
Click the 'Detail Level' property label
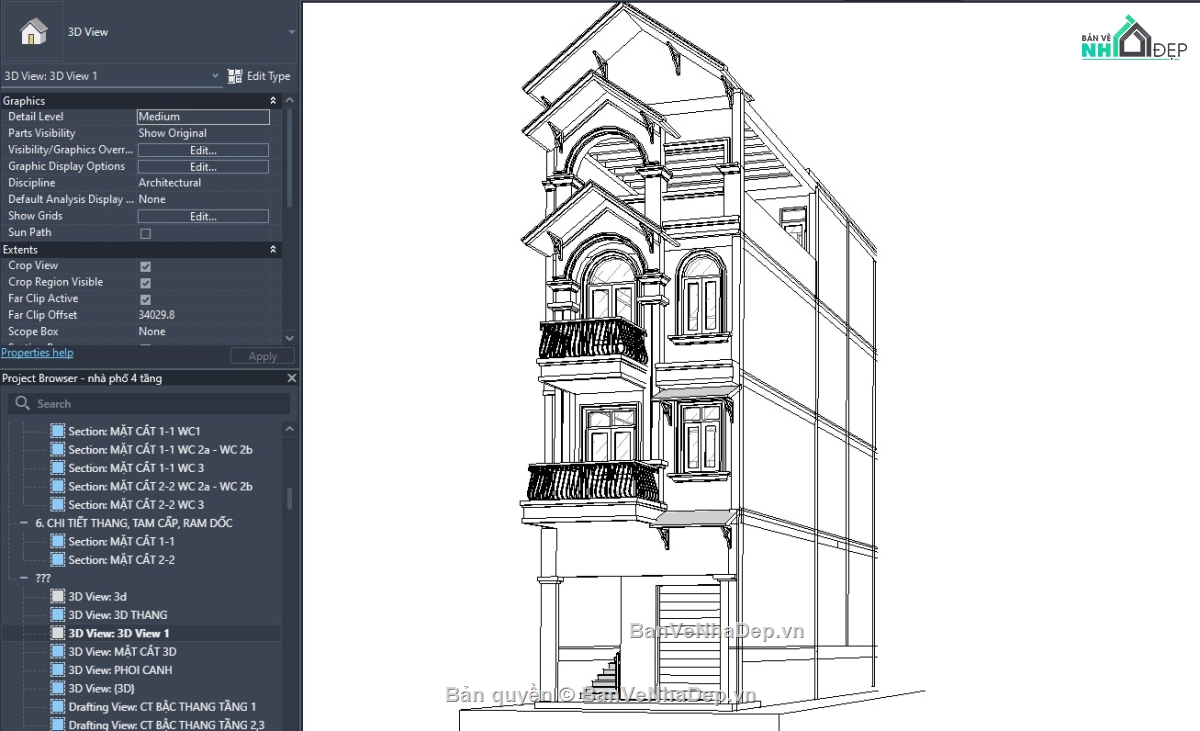coord(36,117)
